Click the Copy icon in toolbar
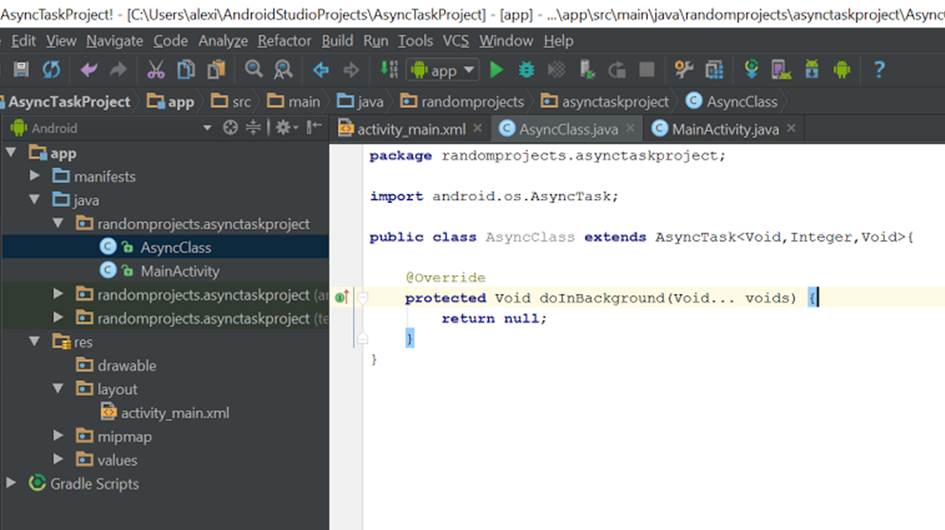 pyautogui.click(x=186, y=70)
